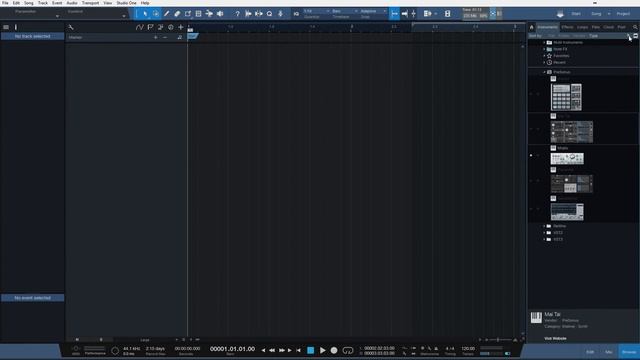Click the browser home icon
Screen dimensions: 640x360
pyautogui.click(x=531, y=27)
